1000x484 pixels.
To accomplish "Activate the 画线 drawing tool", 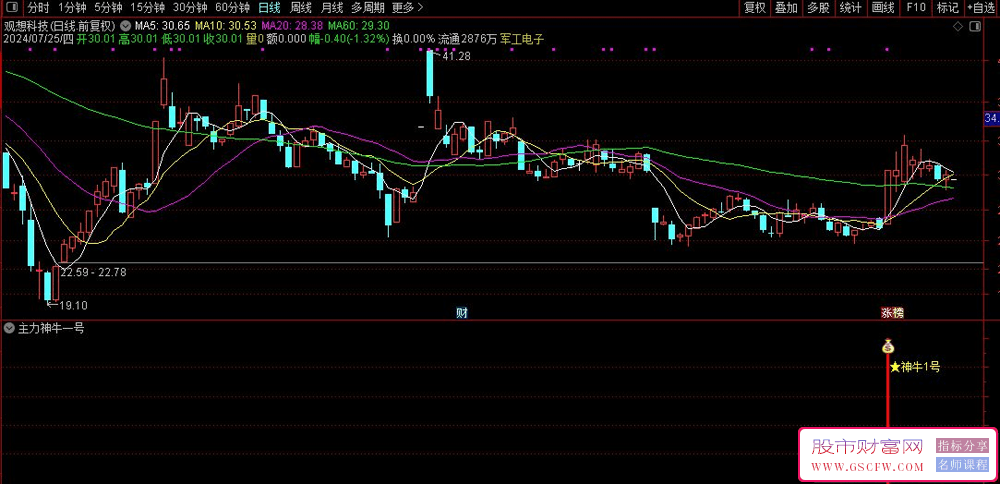I will point(883,8).
